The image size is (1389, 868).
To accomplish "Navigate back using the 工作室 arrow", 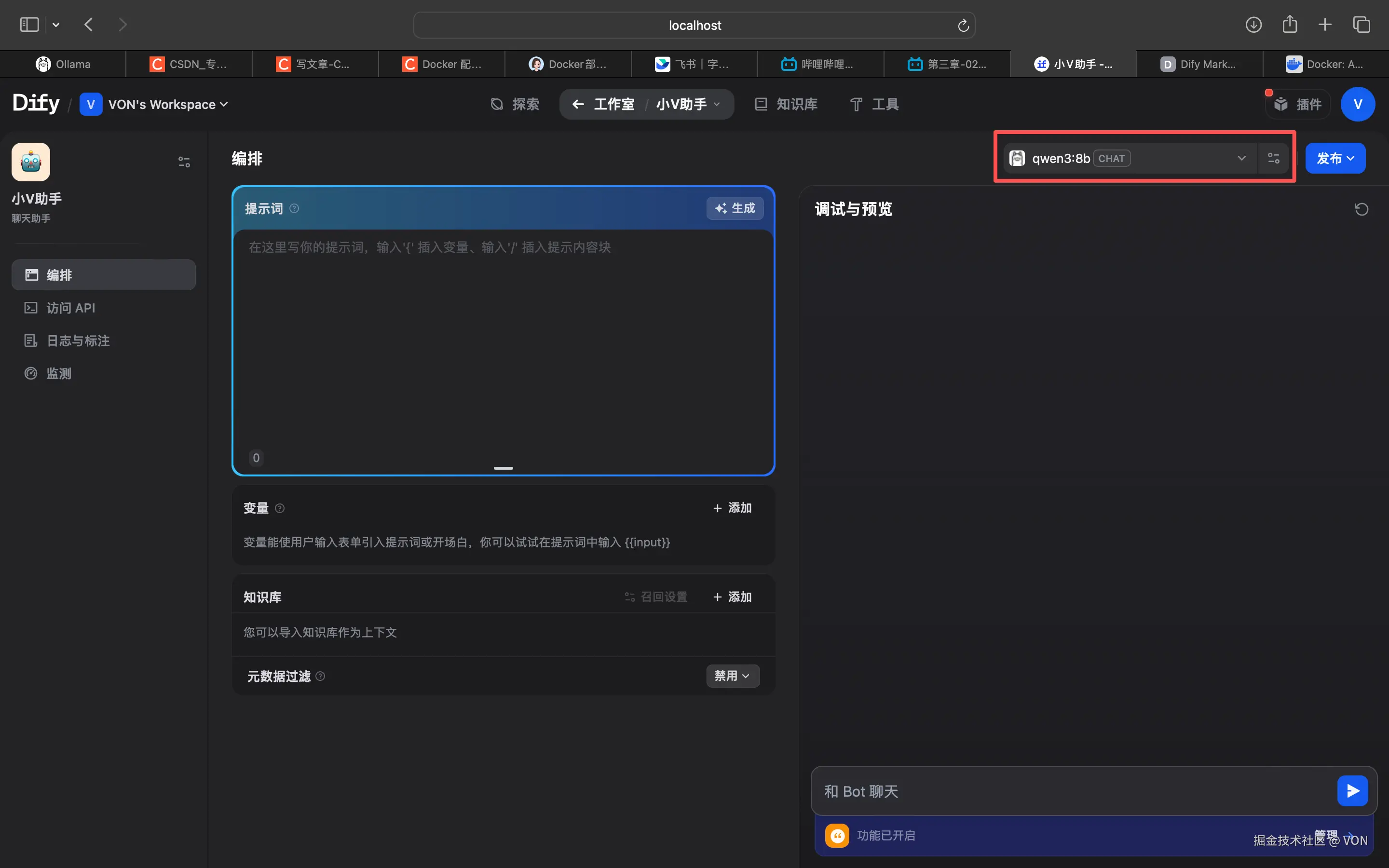I will (578, 104).
